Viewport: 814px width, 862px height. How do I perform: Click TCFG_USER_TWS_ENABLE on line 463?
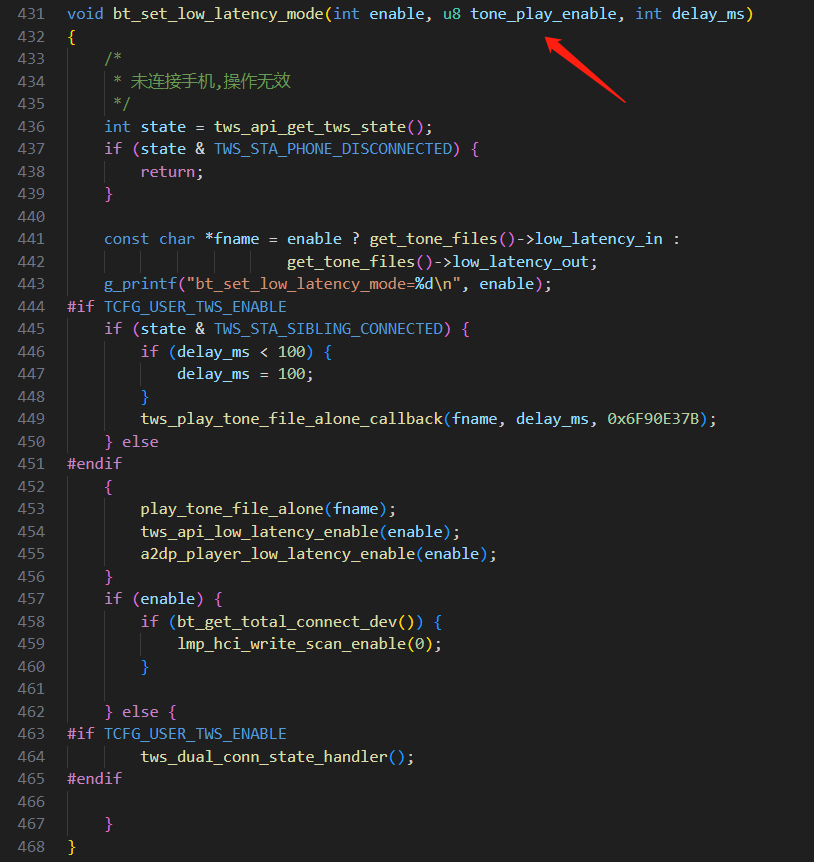pos(195,734)
